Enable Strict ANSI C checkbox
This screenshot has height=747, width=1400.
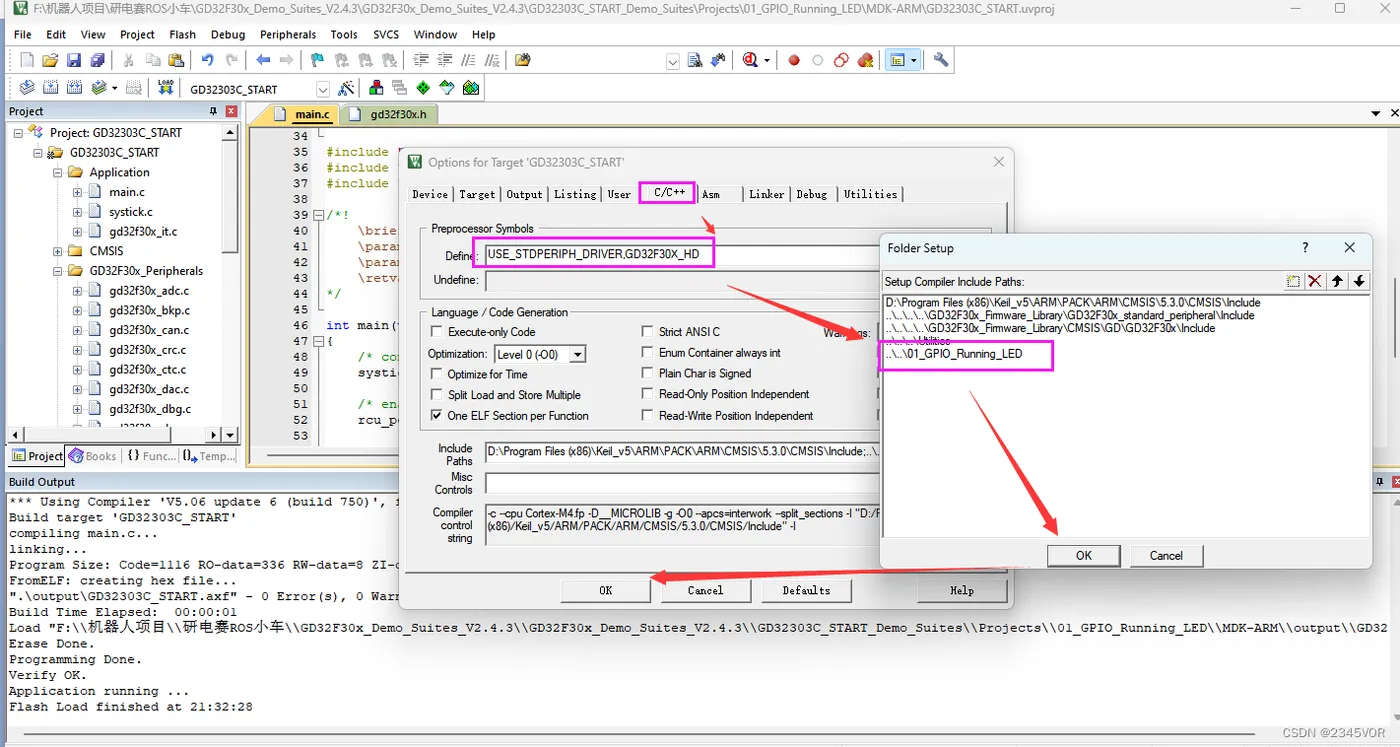648,332
